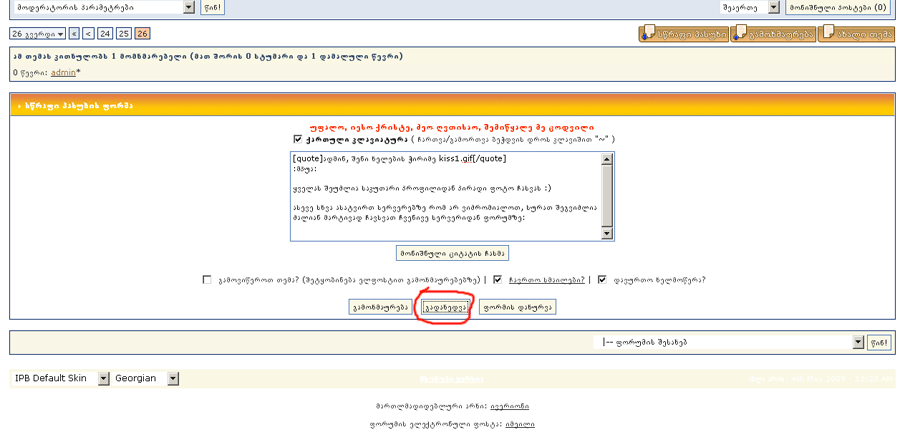Go to page 24
The width and height of the screenshot is (900, 435).
[106, 34]
